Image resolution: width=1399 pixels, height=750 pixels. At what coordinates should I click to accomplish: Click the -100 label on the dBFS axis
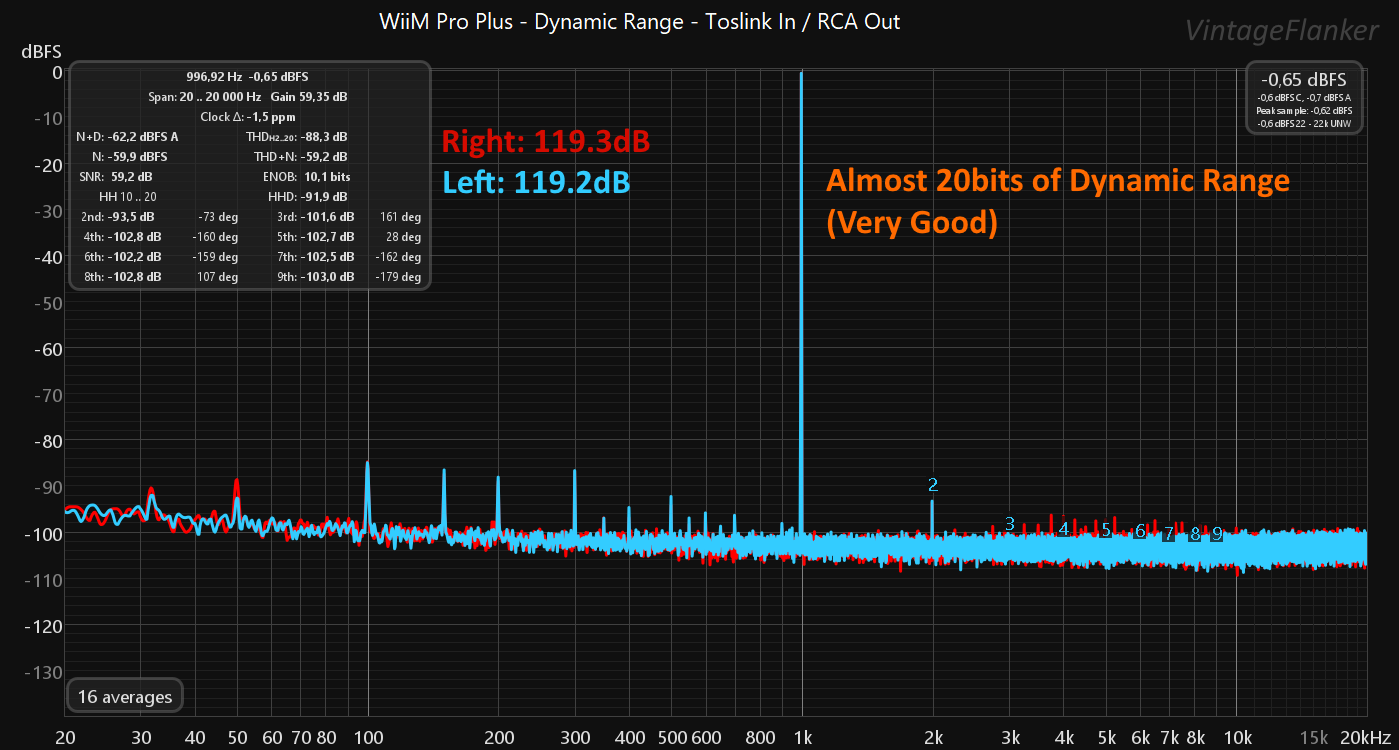[x=44, y=533]
